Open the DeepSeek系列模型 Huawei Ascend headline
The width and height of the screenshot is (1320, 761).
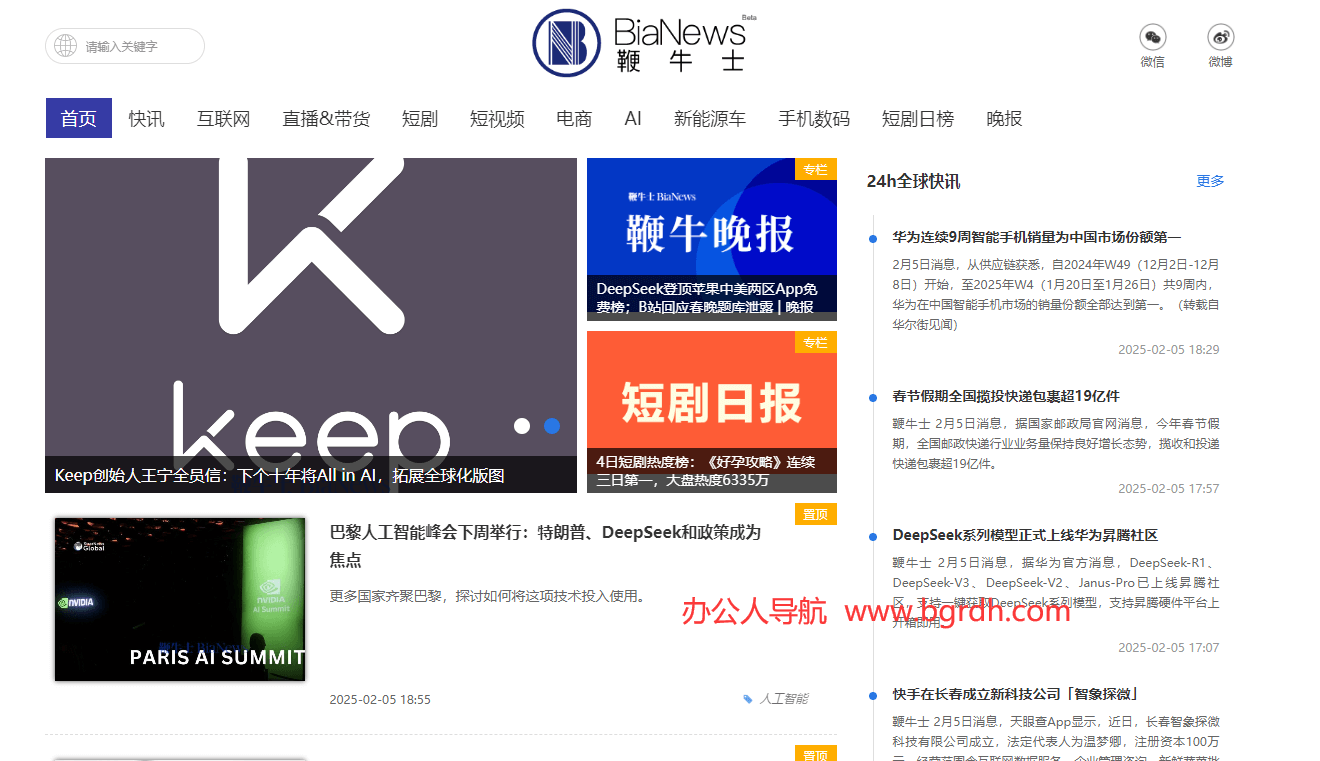click(1025, 535)
